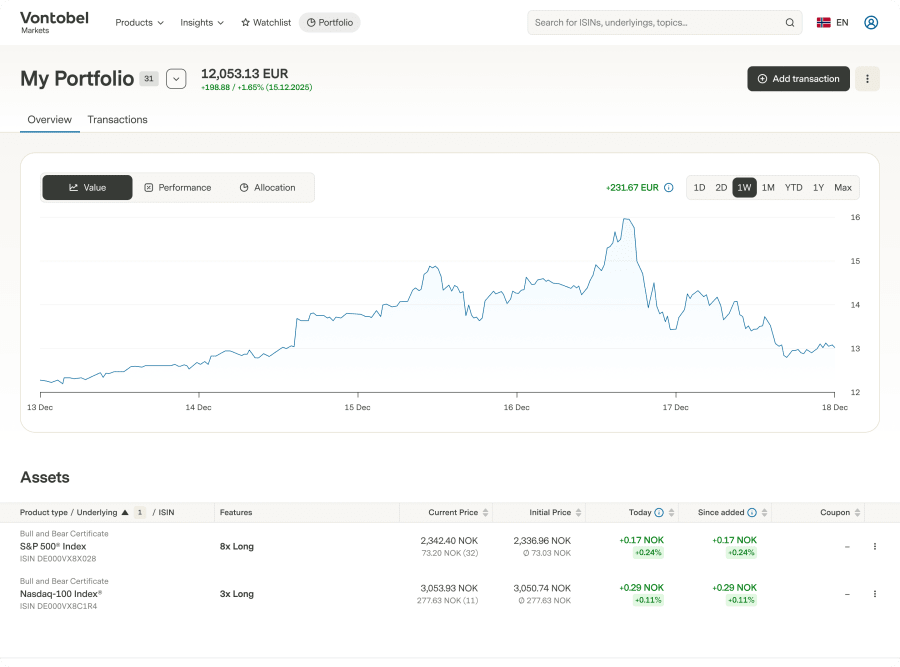Open the Watchlist menu item
This screenshot has height=667, width=900.
[266, 22]
